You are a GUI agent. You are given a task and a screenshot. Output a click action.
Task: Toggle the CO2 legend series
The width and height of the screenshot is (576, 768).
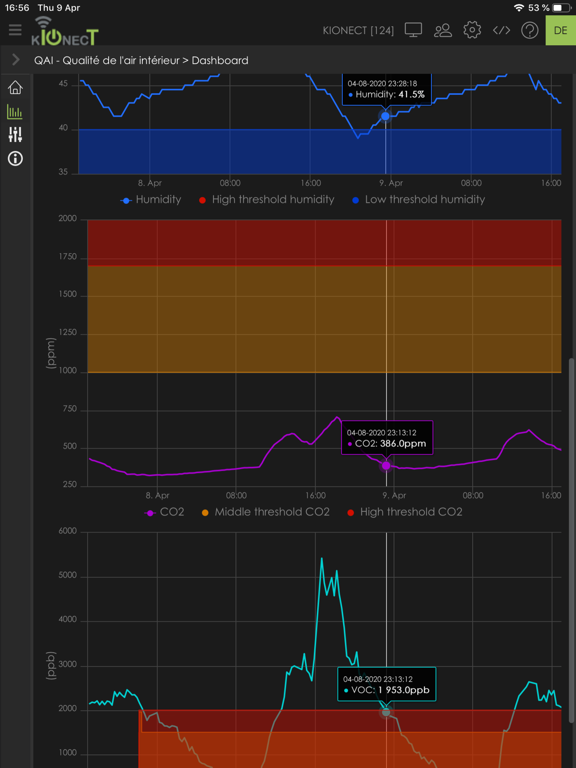[x=165, y=512]
